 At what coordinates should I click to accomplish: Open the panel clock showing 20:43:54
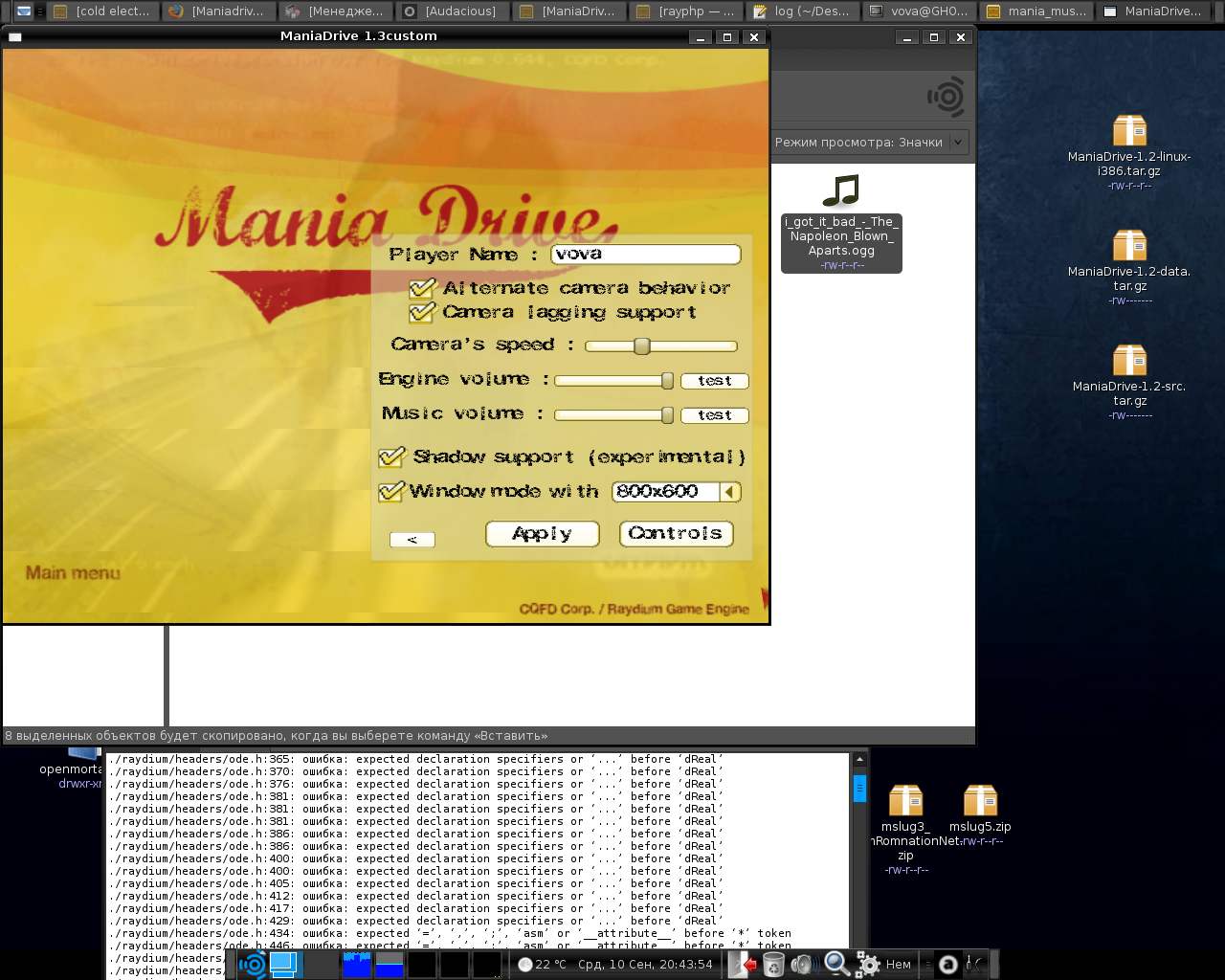(x=646, y=964)
